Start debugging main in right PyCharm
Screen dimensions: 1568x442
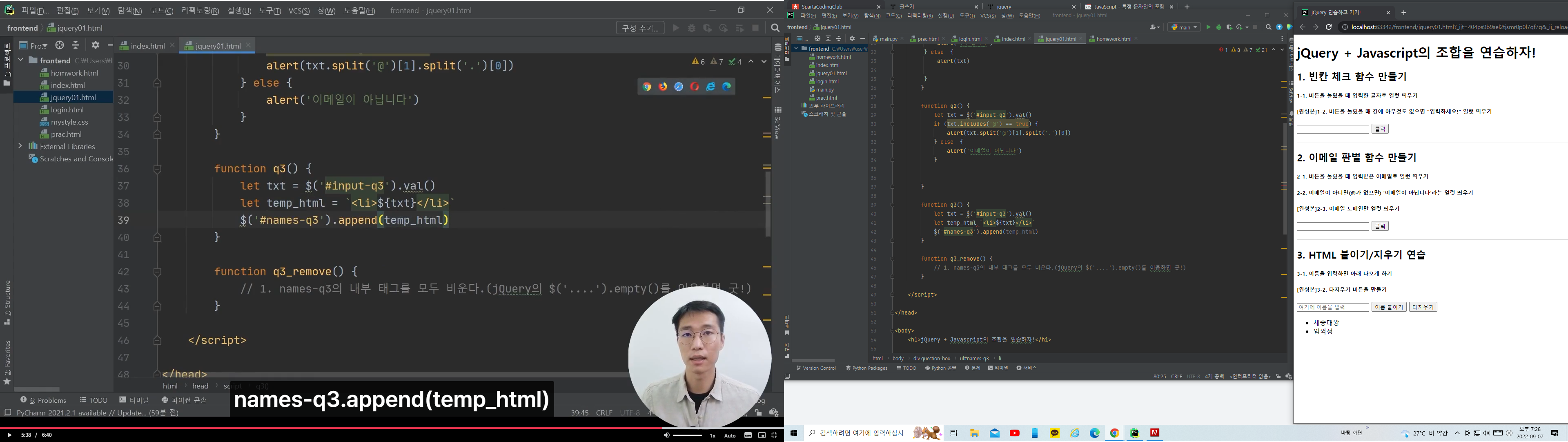(1218, 27)
